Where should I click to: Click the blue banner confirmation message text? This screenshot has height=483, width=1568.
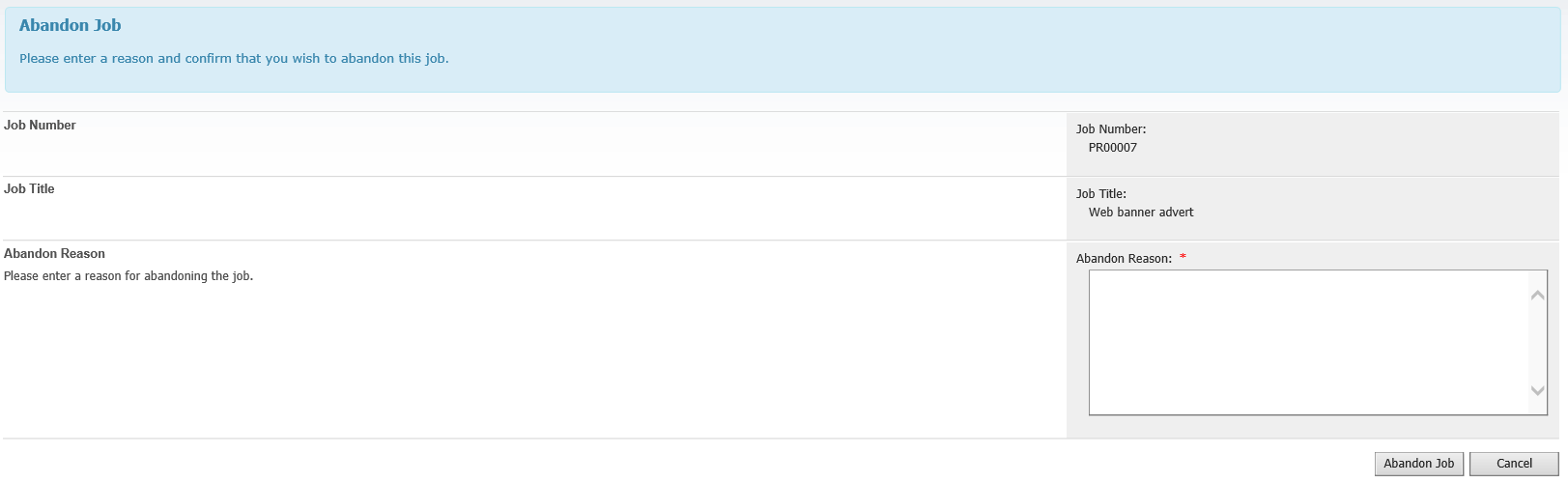click(234, 59)
